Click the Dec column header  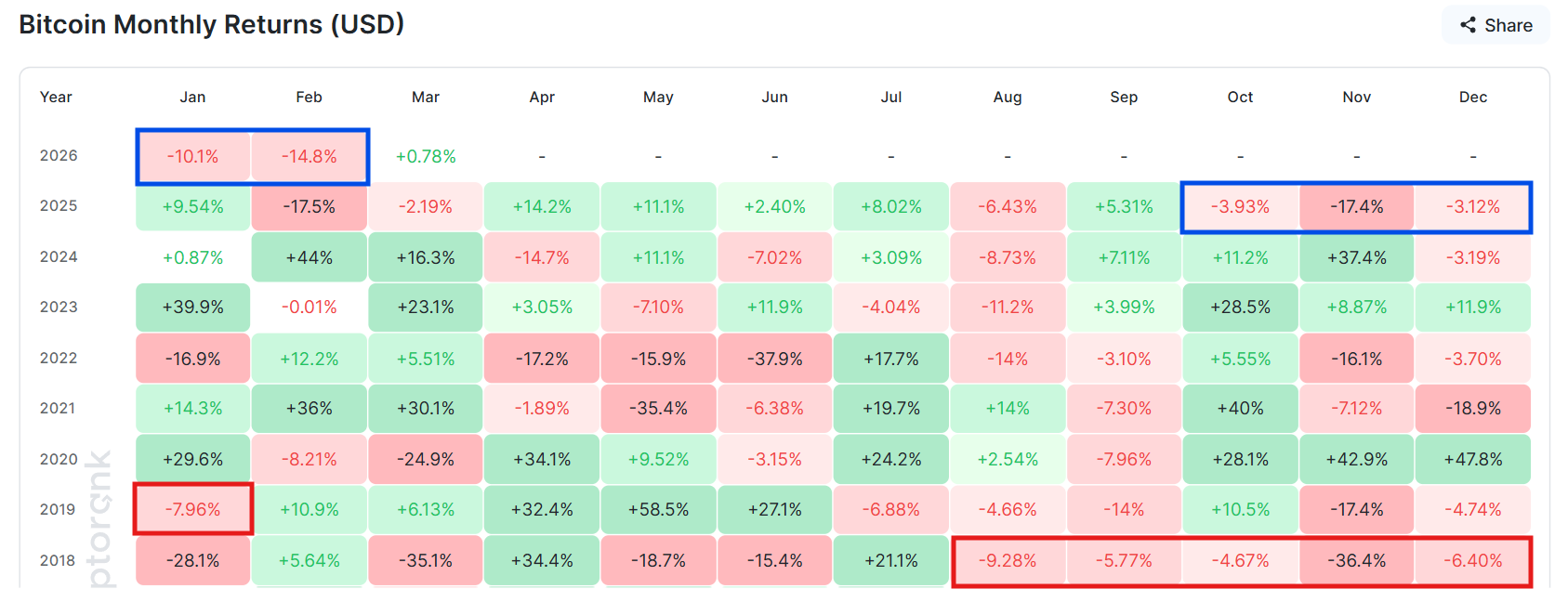click(1472, 97)
